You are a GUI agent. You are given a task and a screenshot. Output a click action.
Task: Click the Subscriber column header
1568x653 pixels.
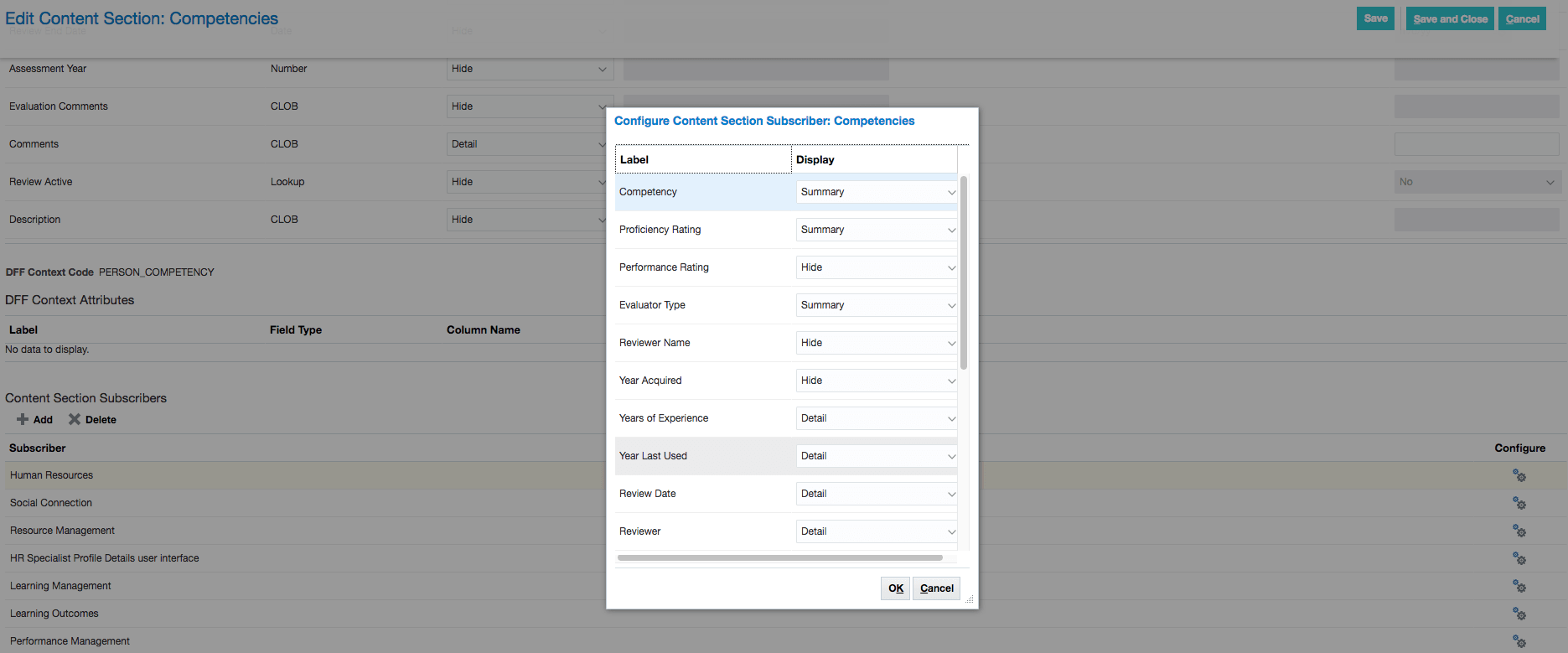coord(38,448)
